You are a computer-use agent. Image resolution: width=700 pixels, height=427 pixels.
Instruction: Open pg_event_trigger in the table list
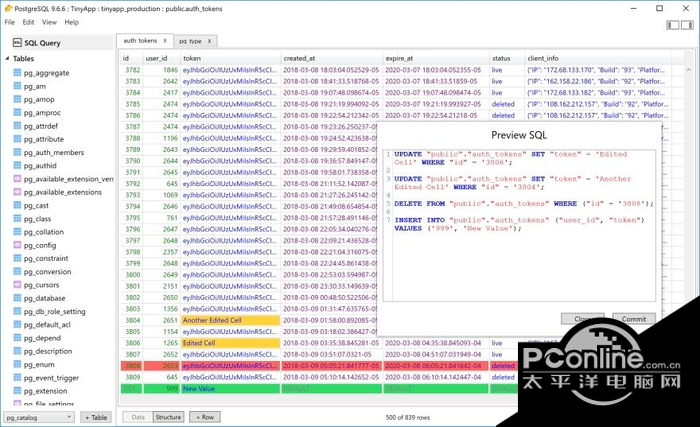click(51, 378)
